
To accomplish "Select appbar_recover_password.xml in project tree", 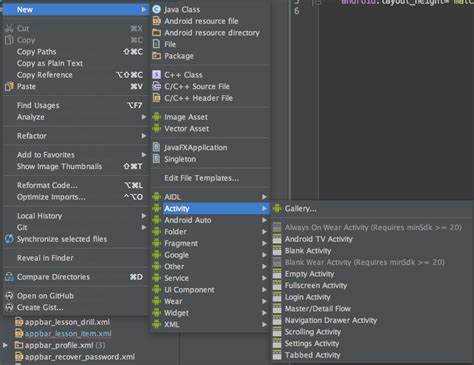I will click(80, 357).
